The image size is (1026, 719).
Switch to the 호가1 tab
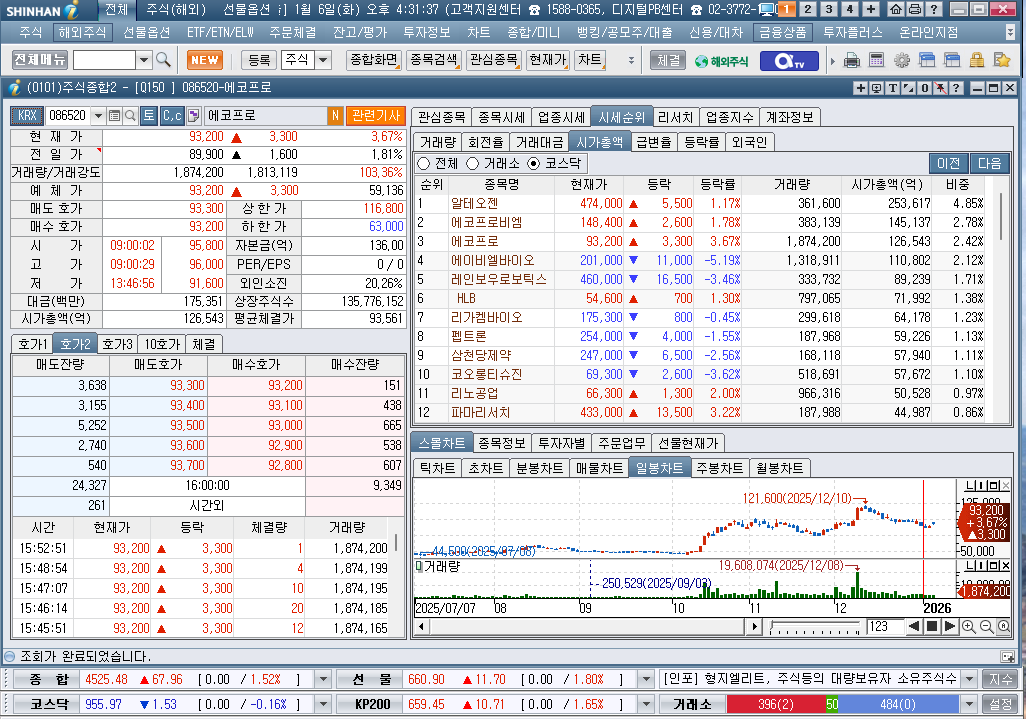click(33, 344)
